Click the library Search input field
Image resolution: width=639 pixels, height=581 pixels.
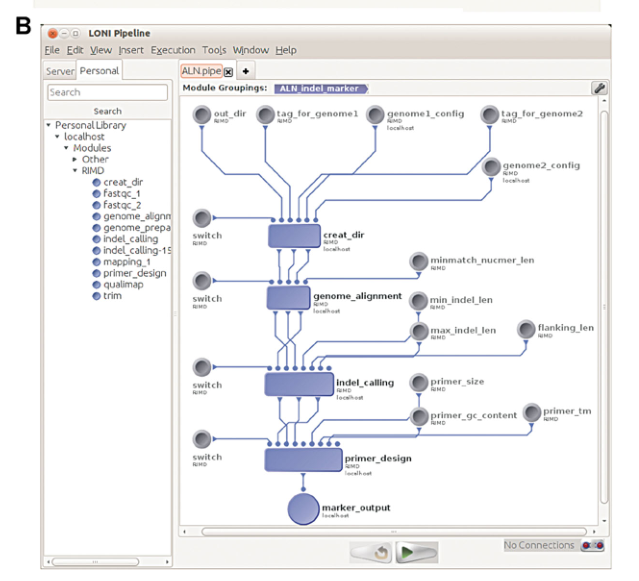click(107, 92)
